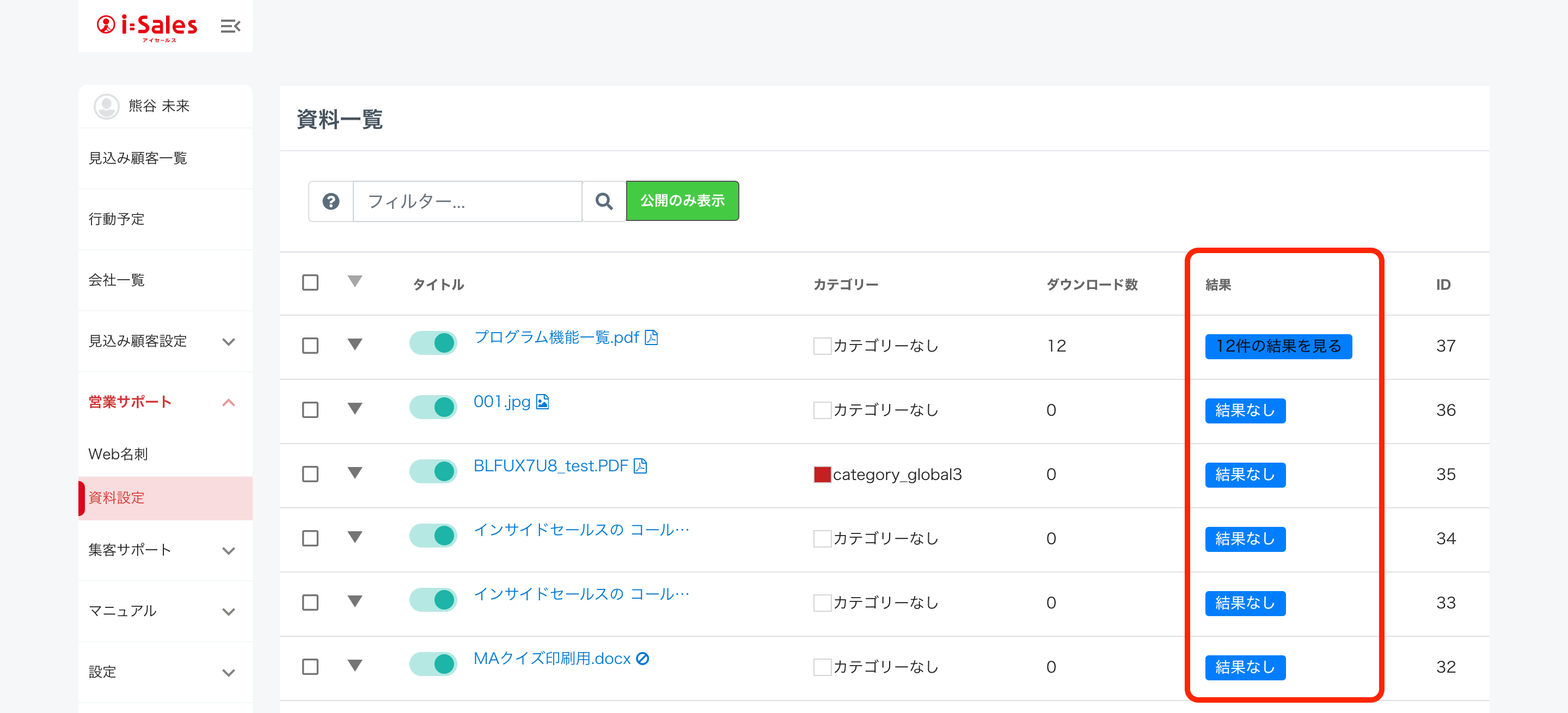The image size is (1568, 713).
Task: Collapse sidebar with the hamburger menu icon
Action: point(230,26)
